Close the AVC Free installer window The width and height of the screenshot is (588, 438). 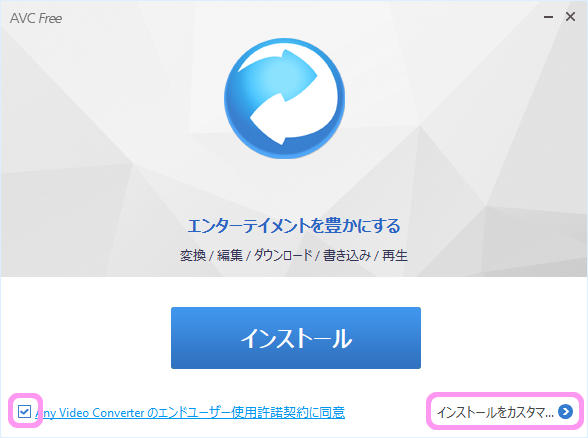(x=570, y=16)
